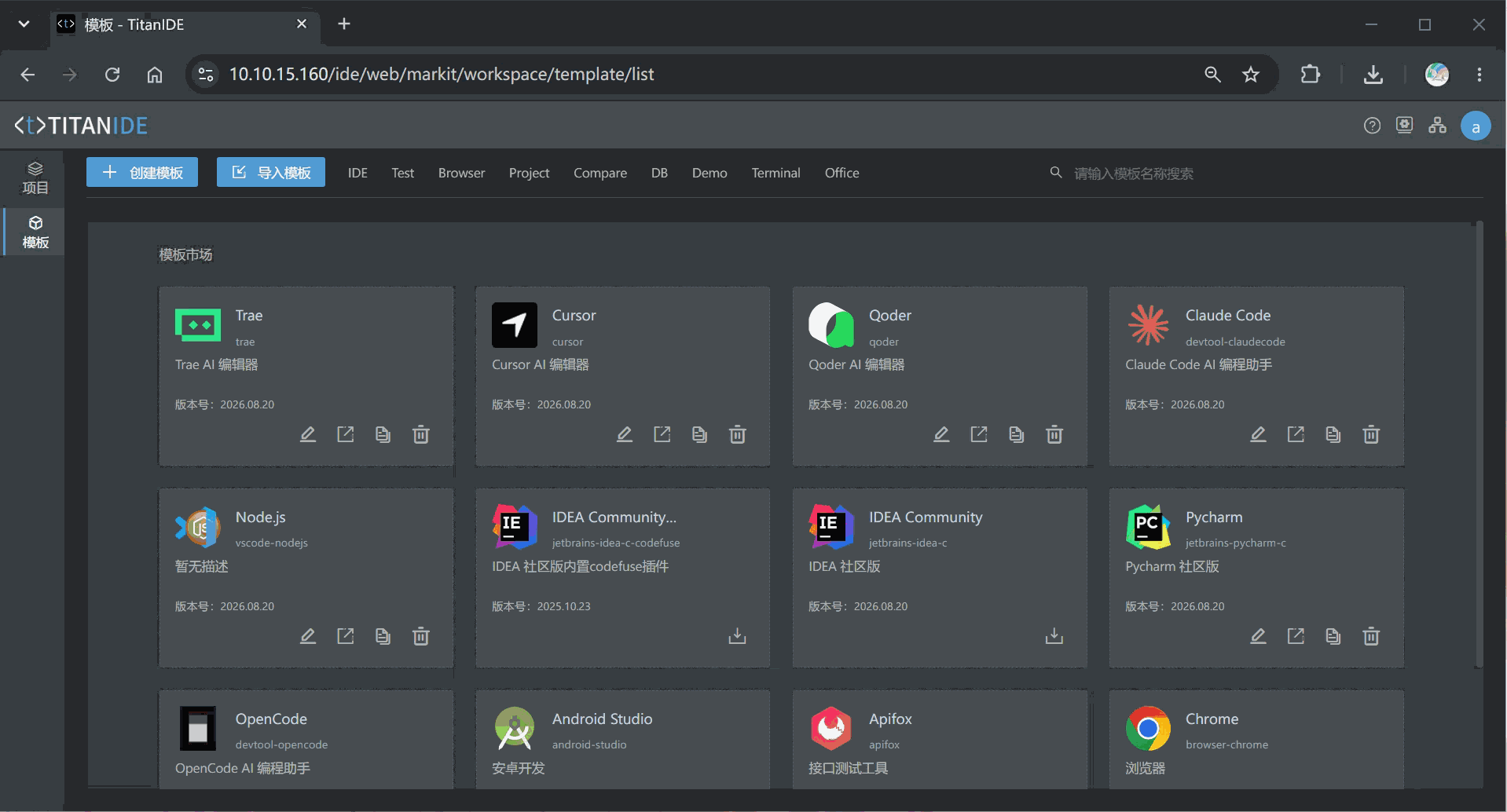Open browser extensions puzzle icon

1310,75
